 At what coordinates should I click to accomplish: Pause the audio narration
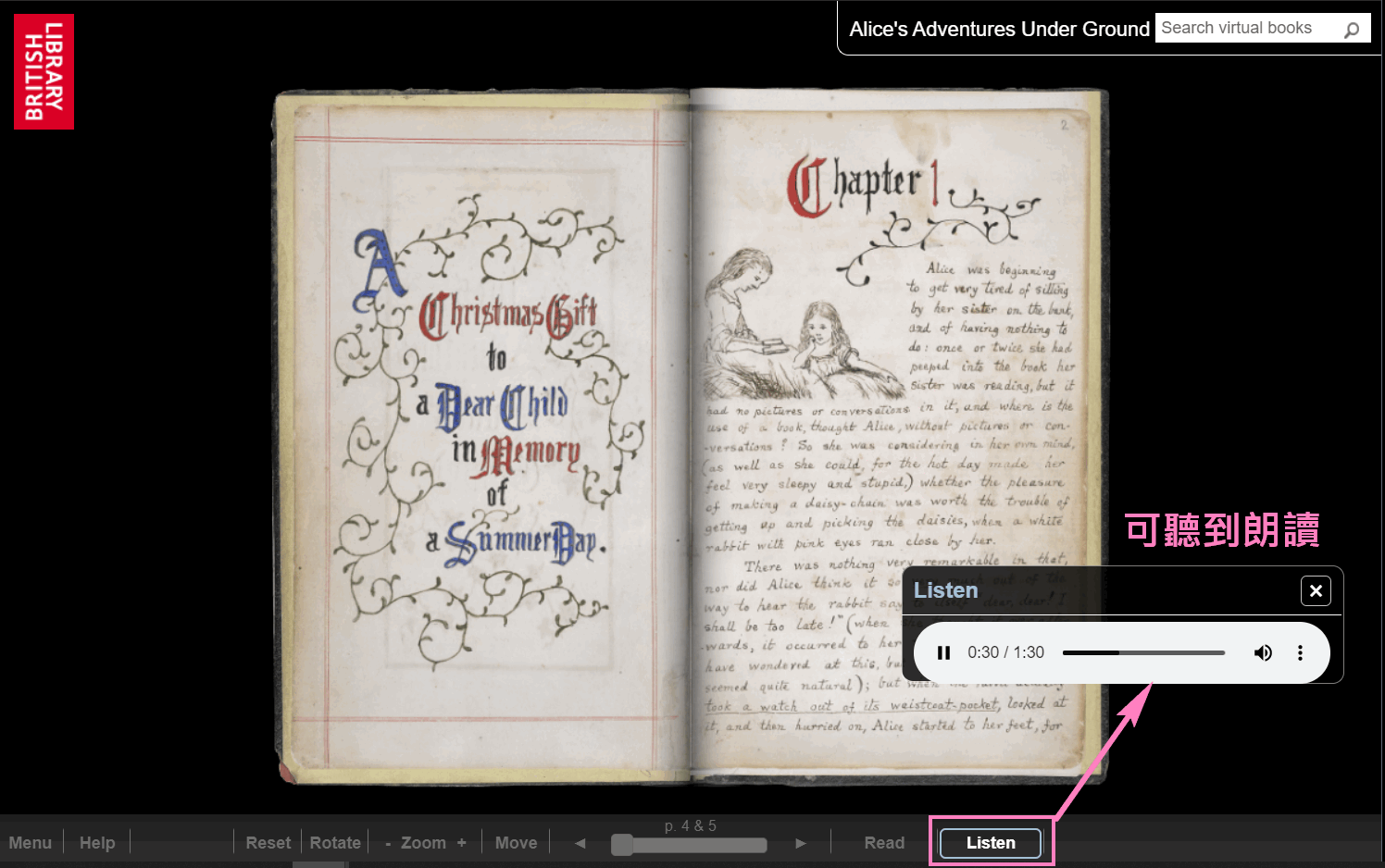[x=943, y=652]
